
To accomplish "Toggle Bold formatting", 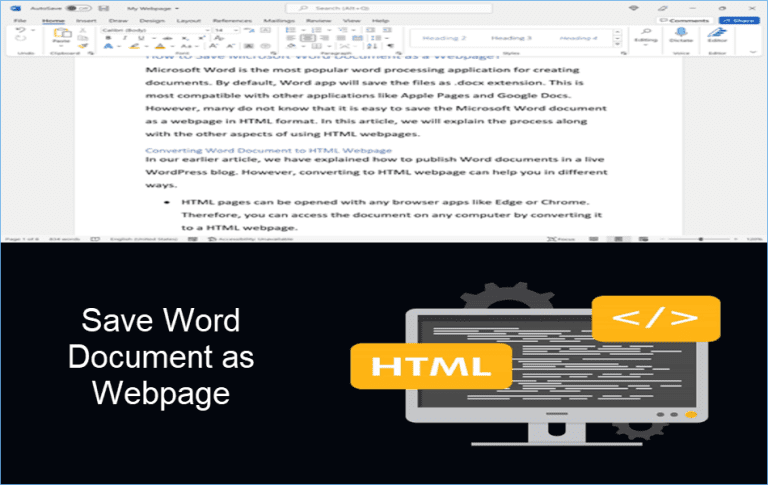I will (x=108, y=38).
